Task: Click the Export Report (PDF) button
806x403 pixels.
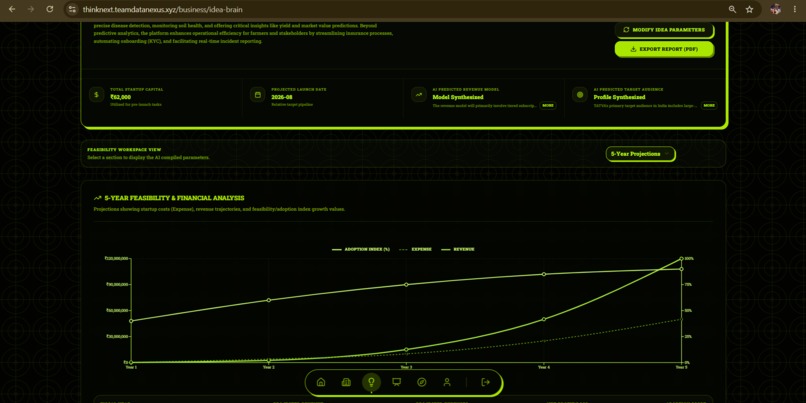Action: (664, 49)
